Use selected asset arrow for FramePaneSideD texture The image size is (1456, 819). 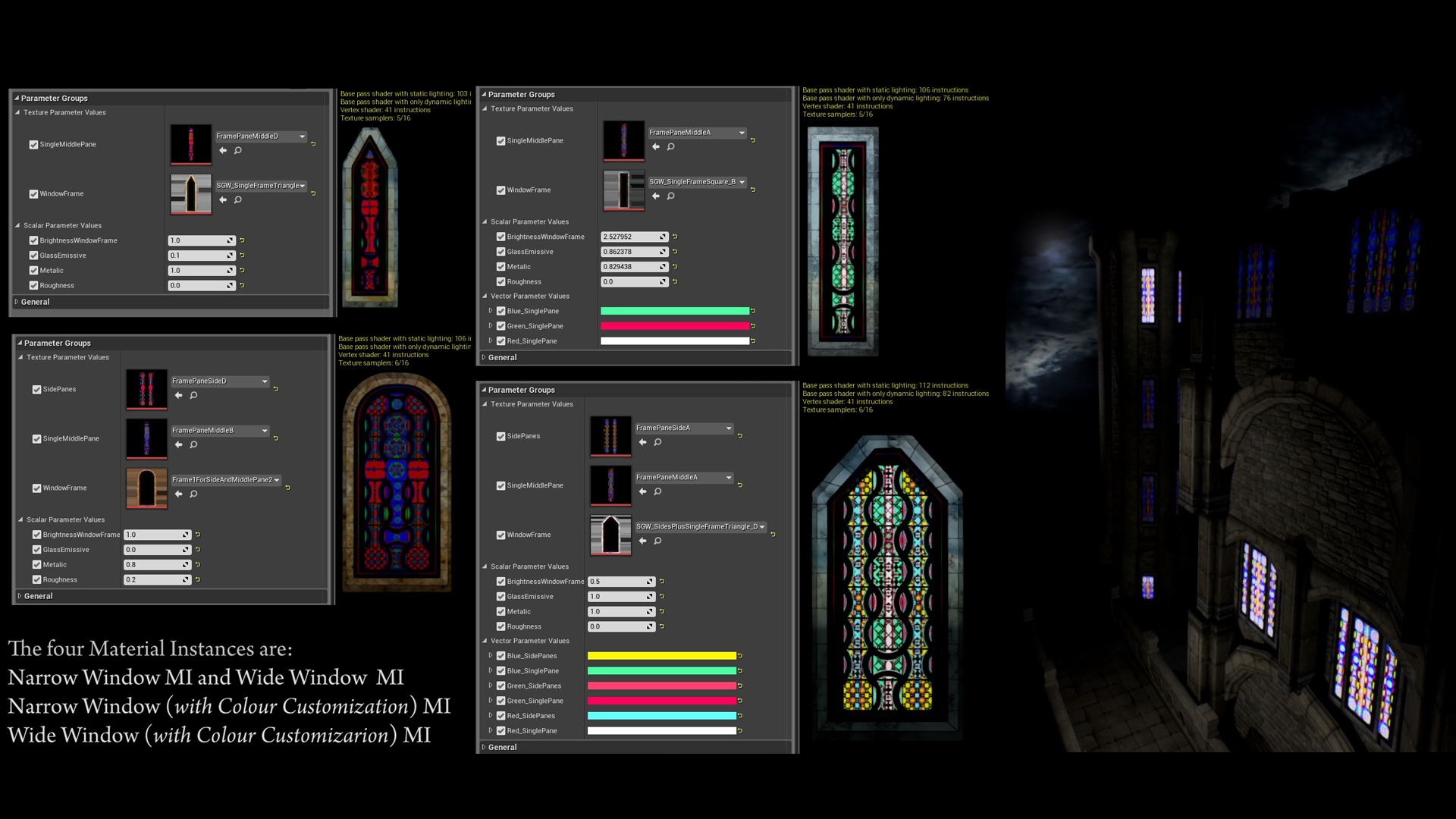pyautogui.click(x=179, y=395)
